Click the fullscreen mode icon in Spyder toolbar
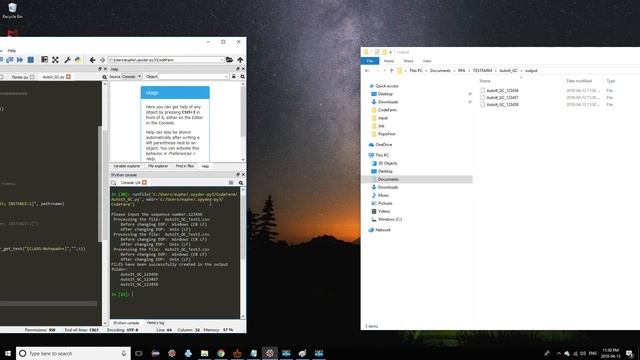This screenshot has height=360, width=640. 55,60
